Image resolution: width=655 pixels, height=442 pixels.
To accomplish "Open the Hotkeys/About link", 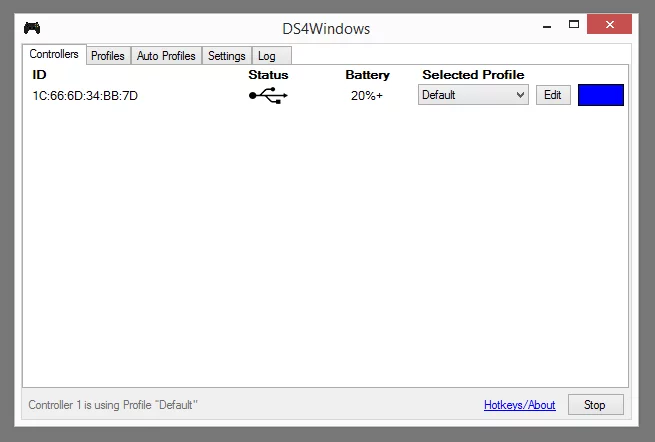I will pos(519,405).
